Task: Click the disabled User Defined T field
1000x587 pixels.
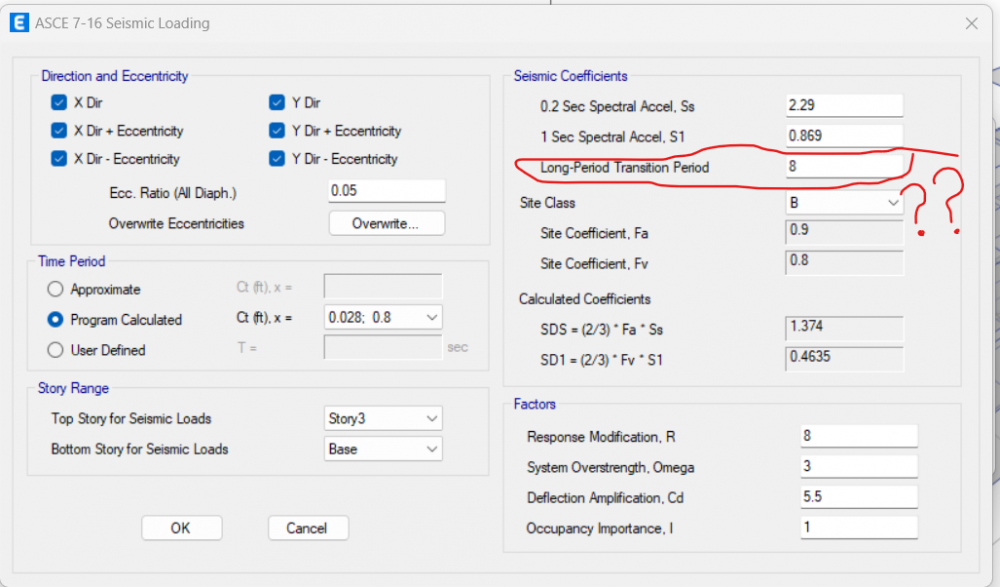Action: (383, 348)
